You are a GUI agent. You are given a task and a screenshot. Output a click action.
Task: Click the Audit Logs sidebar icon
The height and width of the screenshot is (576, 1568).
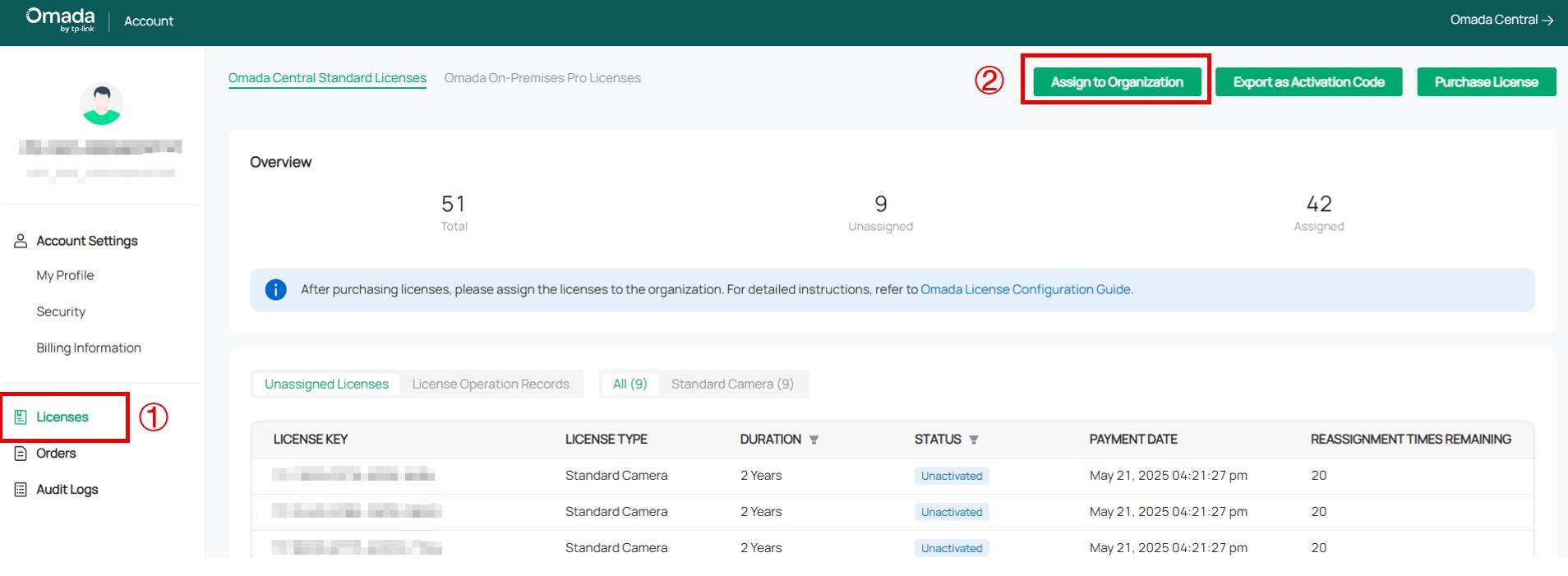tap(21, 489)
